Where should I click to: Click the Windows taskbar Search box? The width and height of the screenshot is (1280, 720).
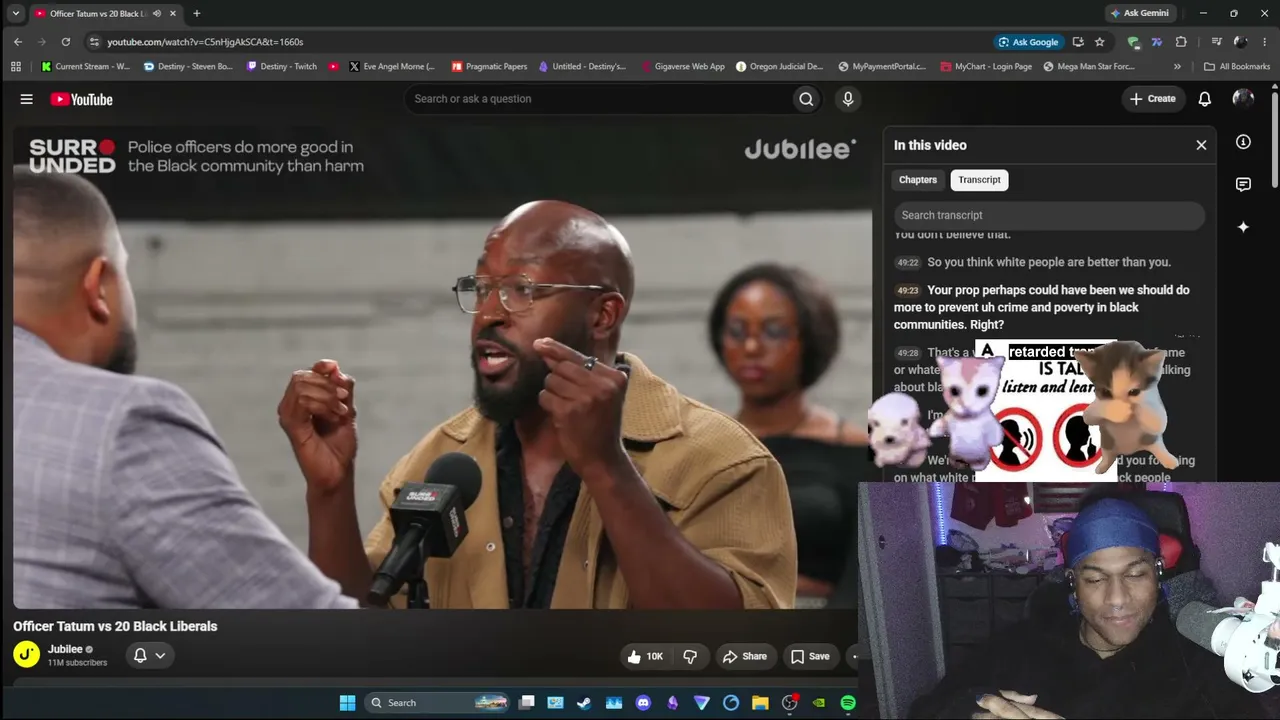436,703
